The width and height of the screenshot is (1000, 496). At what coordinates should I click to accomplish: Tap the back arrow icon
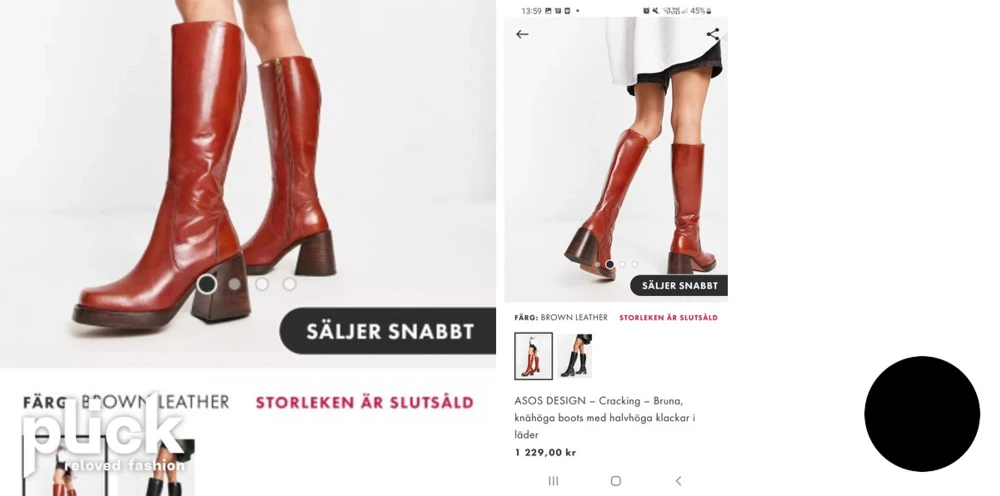point(522,34)
